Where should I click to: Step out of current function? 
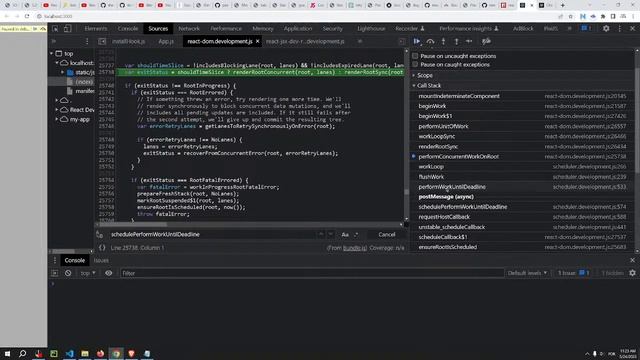(456, 41)
